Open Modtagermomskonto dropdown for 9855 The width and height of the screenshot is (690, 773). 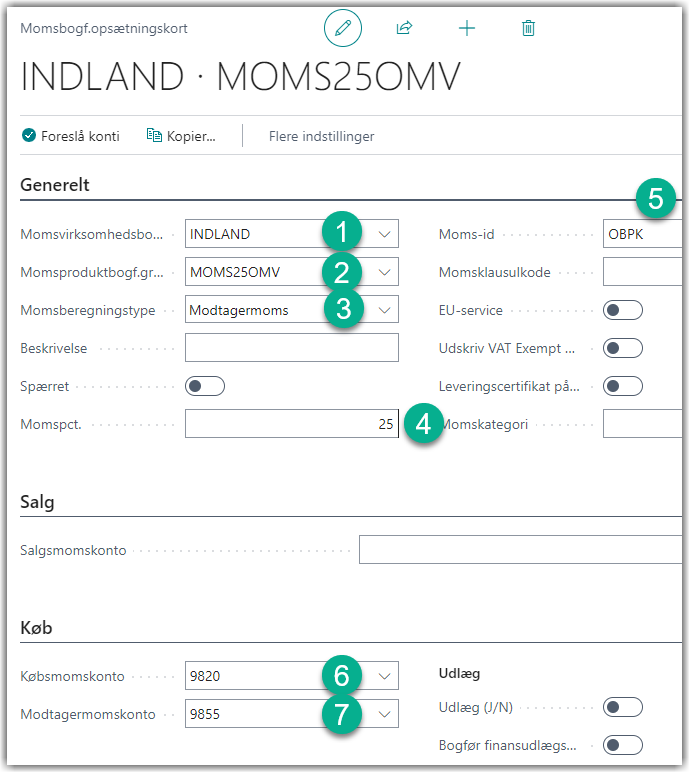click(x=384, y=714)
